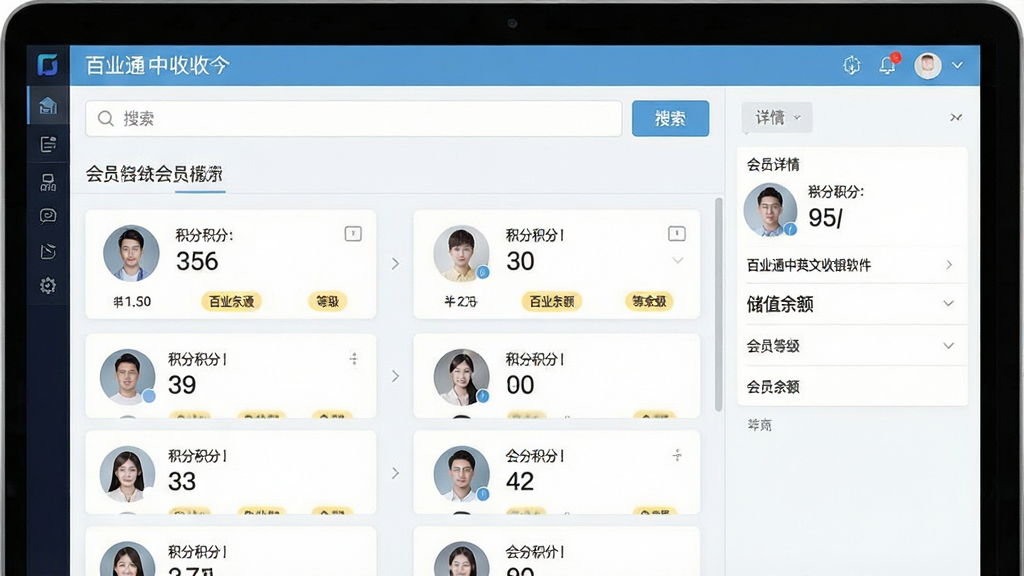This screenshot has height=576, width=1024.
Task: Select member avatar on card 33
Action: [x=127, y=474]
